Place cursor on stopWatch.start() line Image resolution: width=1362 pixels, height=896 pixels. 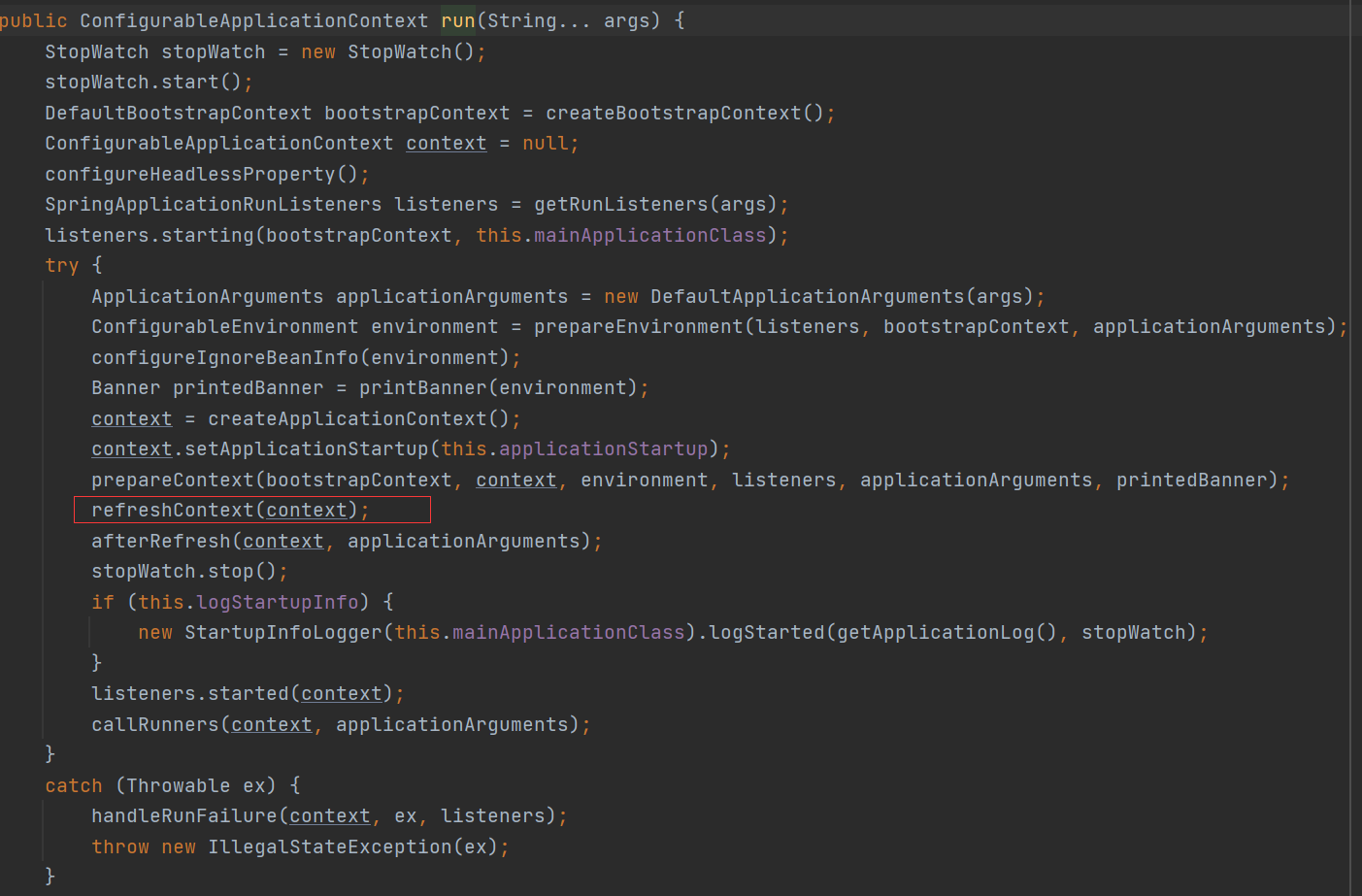[149, 82]
